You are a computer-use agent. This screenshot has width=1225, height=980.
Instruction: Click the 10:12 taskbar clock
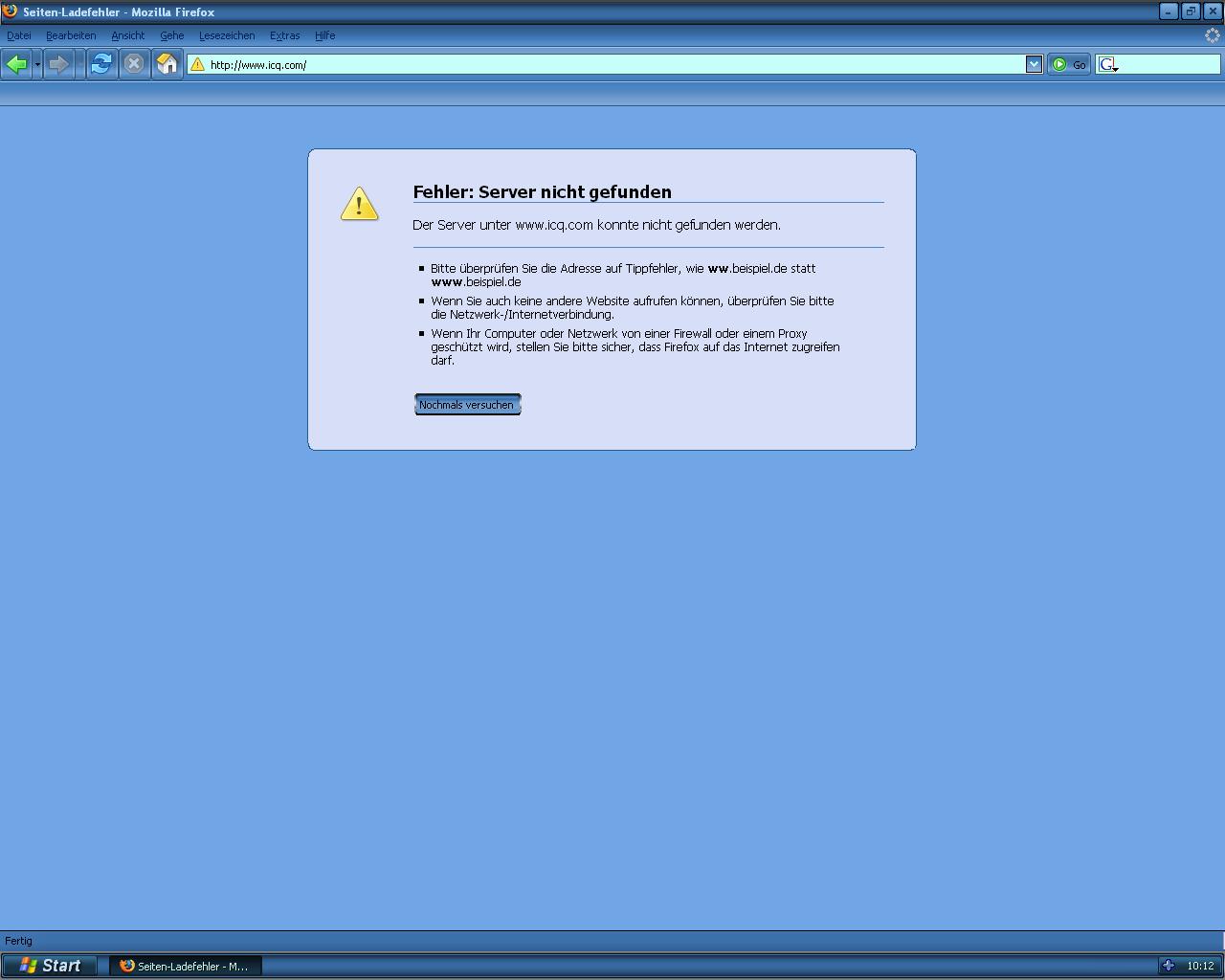pos(1200,966)
